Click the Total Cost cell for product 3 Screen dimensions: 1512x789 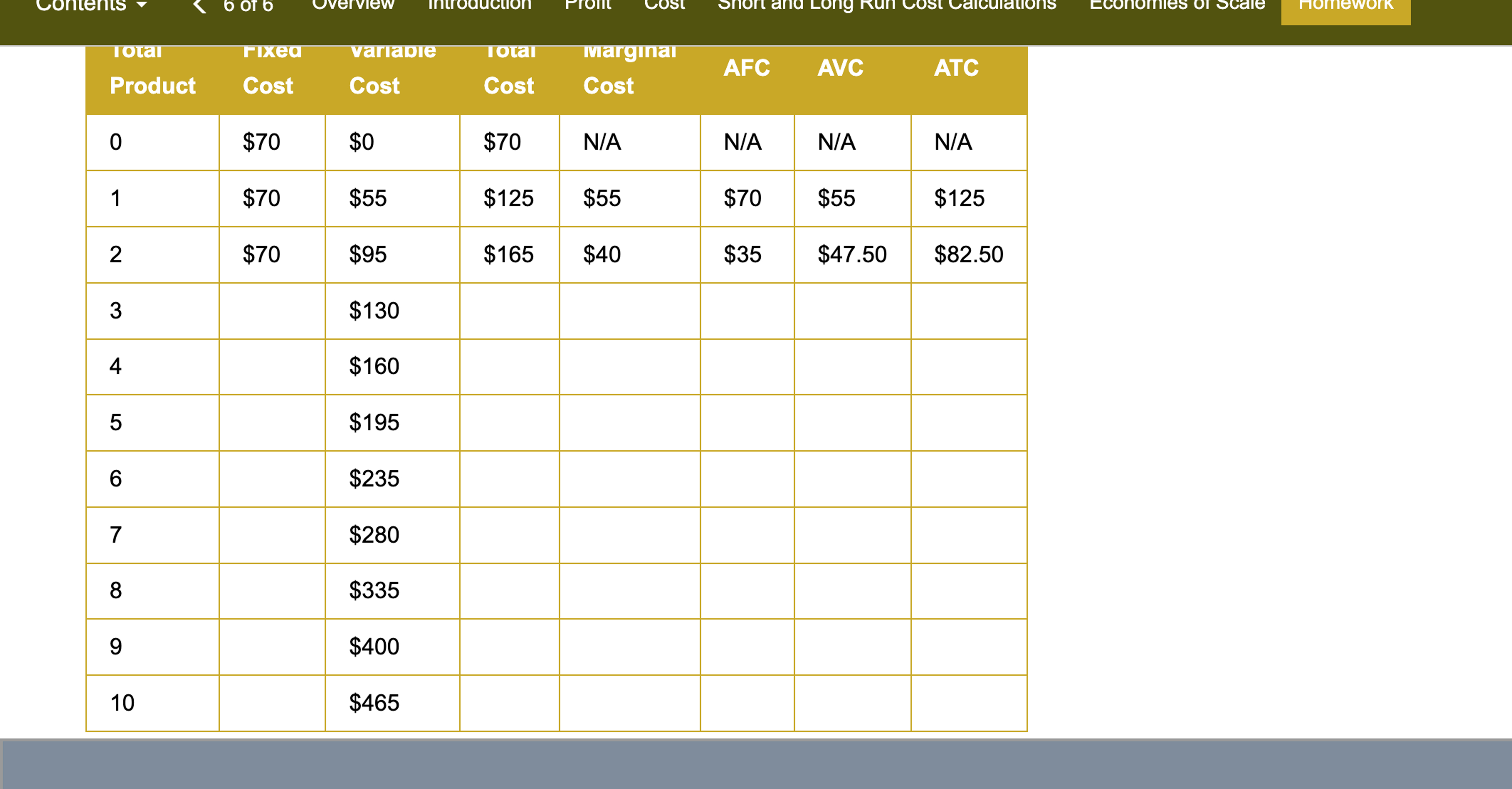(509, 311)
